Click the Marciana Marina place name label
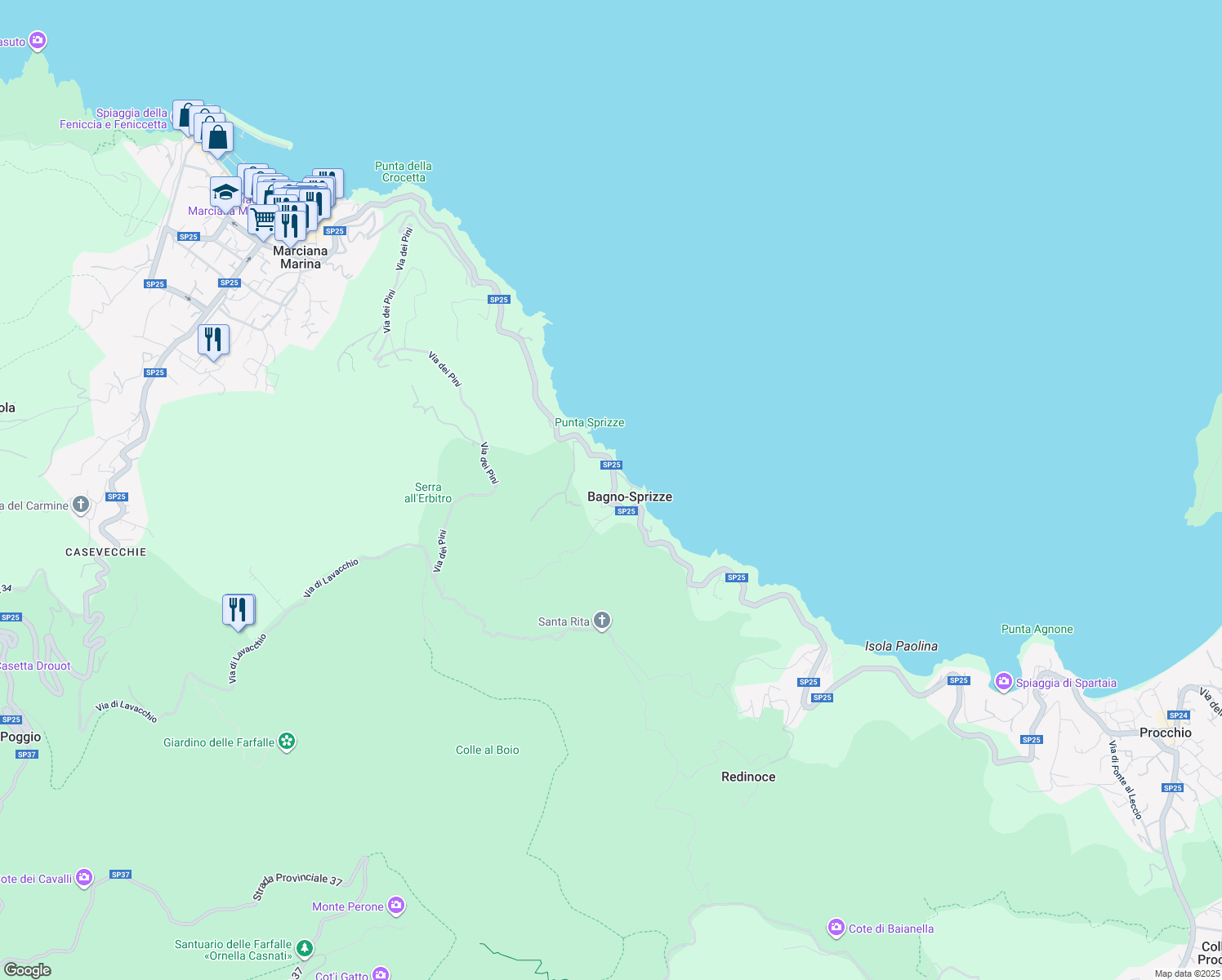1222x980 pixels. coord(300,257)
